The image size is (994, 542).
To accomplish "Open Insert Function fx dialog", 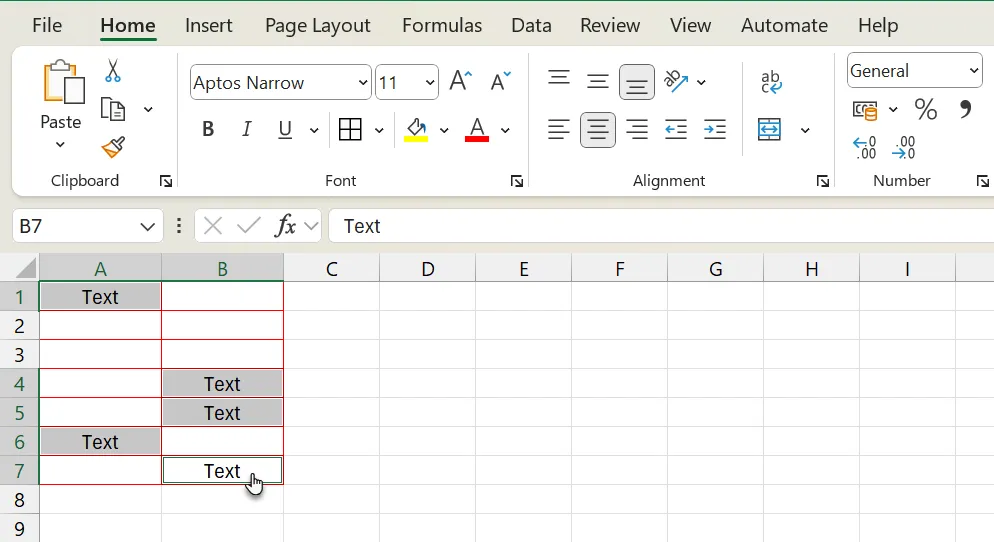I will pos(286,226).
